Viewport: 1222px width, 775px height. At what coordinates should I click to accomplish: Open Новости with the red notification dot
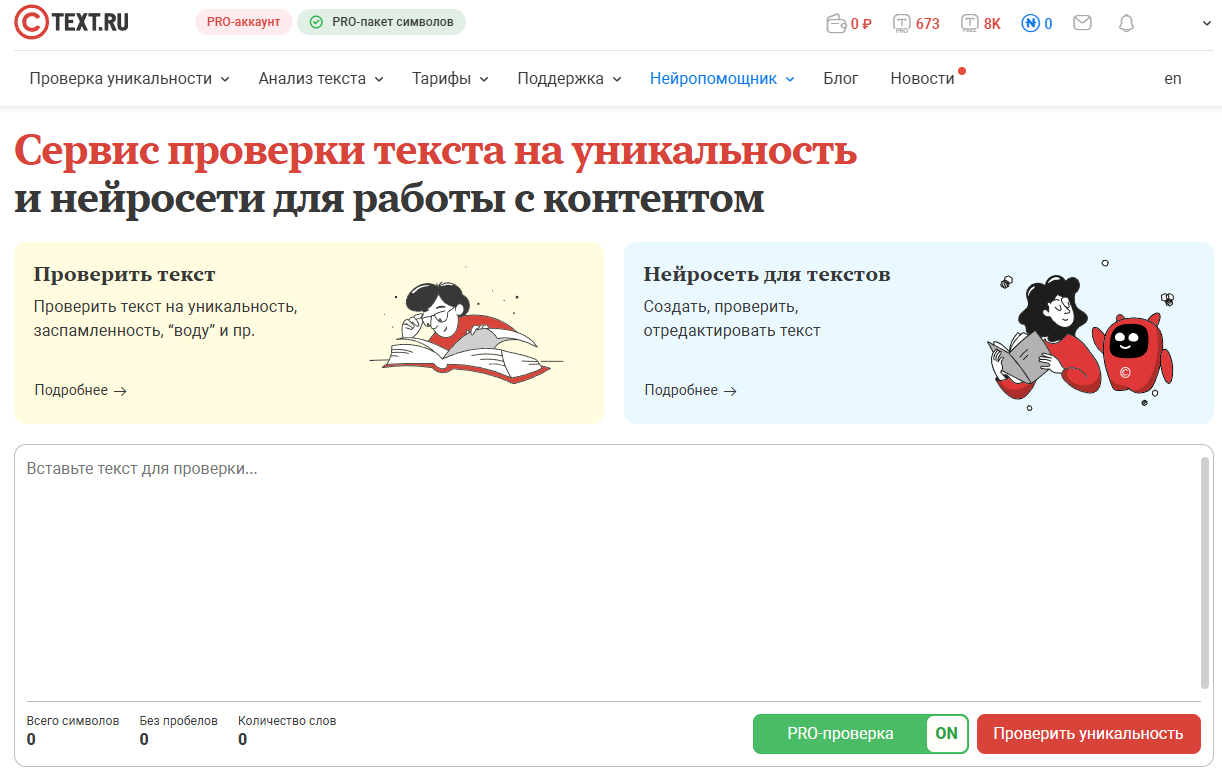point(921,77)
